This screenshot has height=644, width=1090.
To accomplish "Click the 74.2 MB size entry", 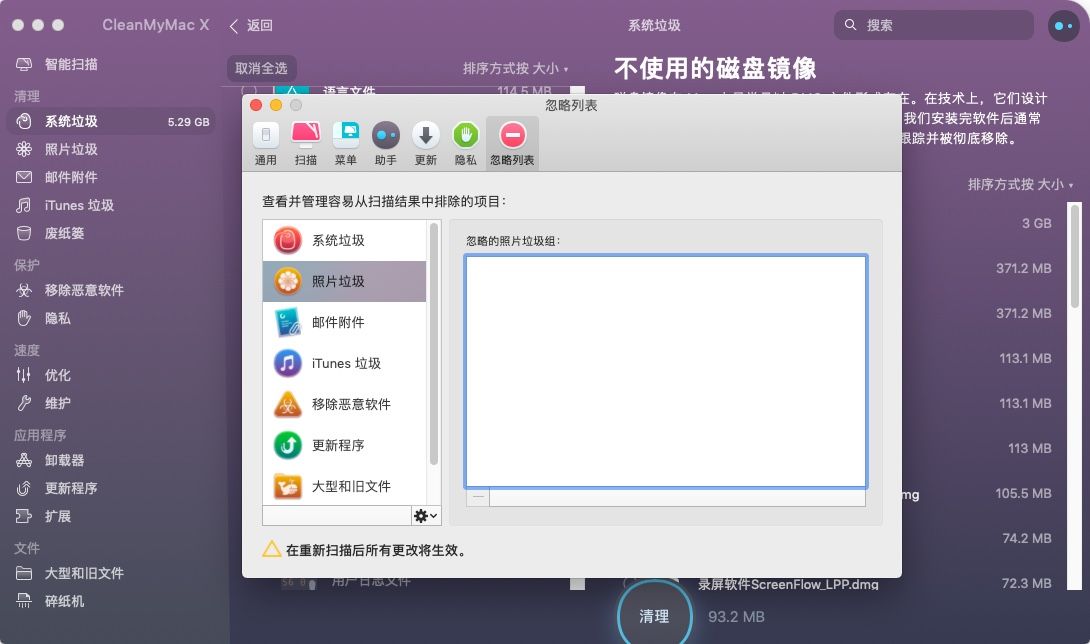I will pos(1027,538).
